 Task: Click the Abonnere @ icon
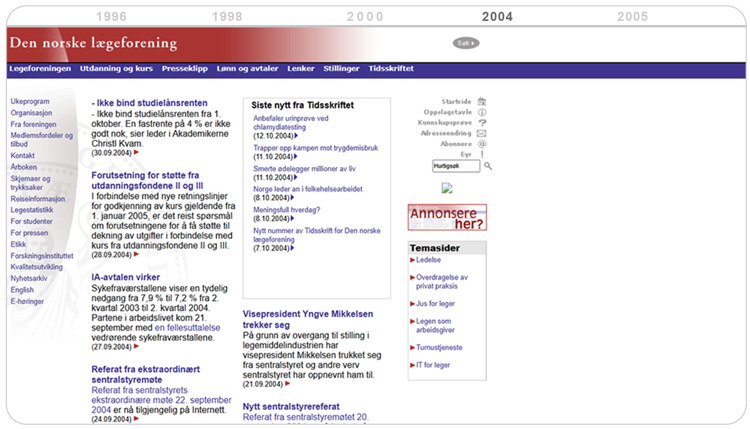pyautogui.click(x=482, y=143)
